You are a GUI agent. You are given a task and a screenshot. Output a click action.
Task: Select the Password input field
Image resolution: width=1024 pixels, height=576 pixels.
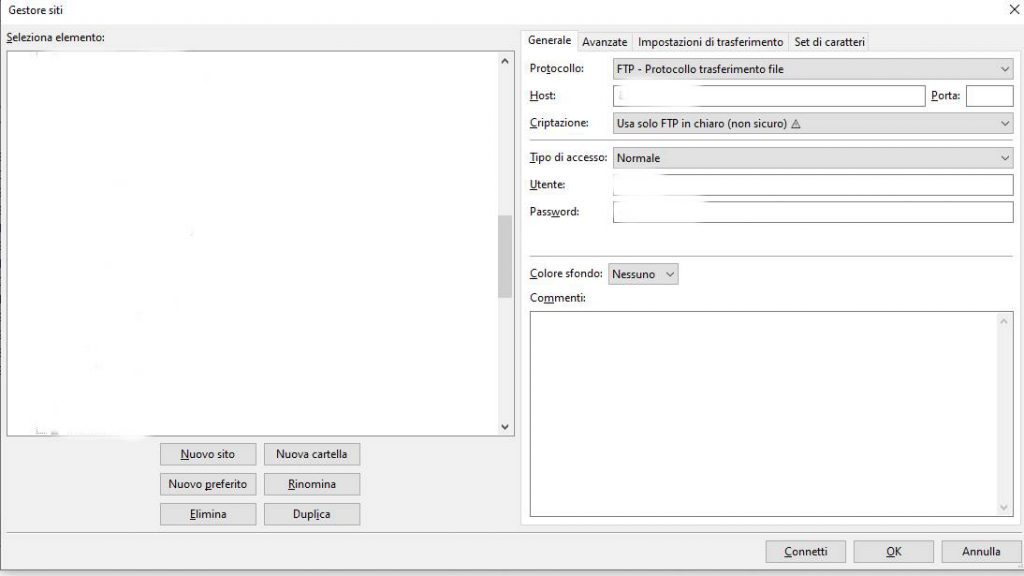pyautogui.click(x=812, y=212)
